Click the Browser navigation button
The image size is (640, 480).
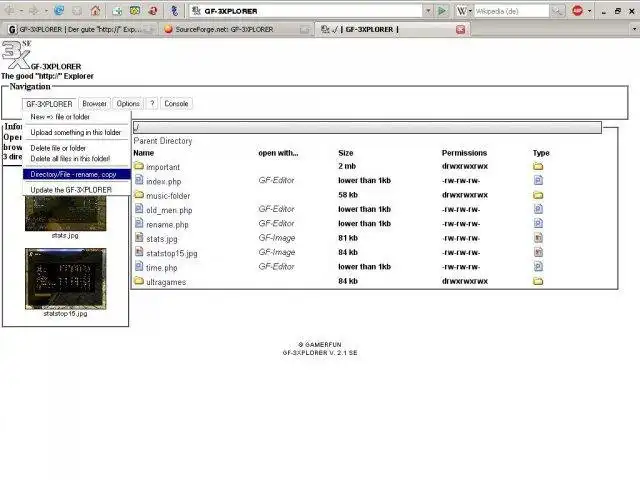(94, 104)
